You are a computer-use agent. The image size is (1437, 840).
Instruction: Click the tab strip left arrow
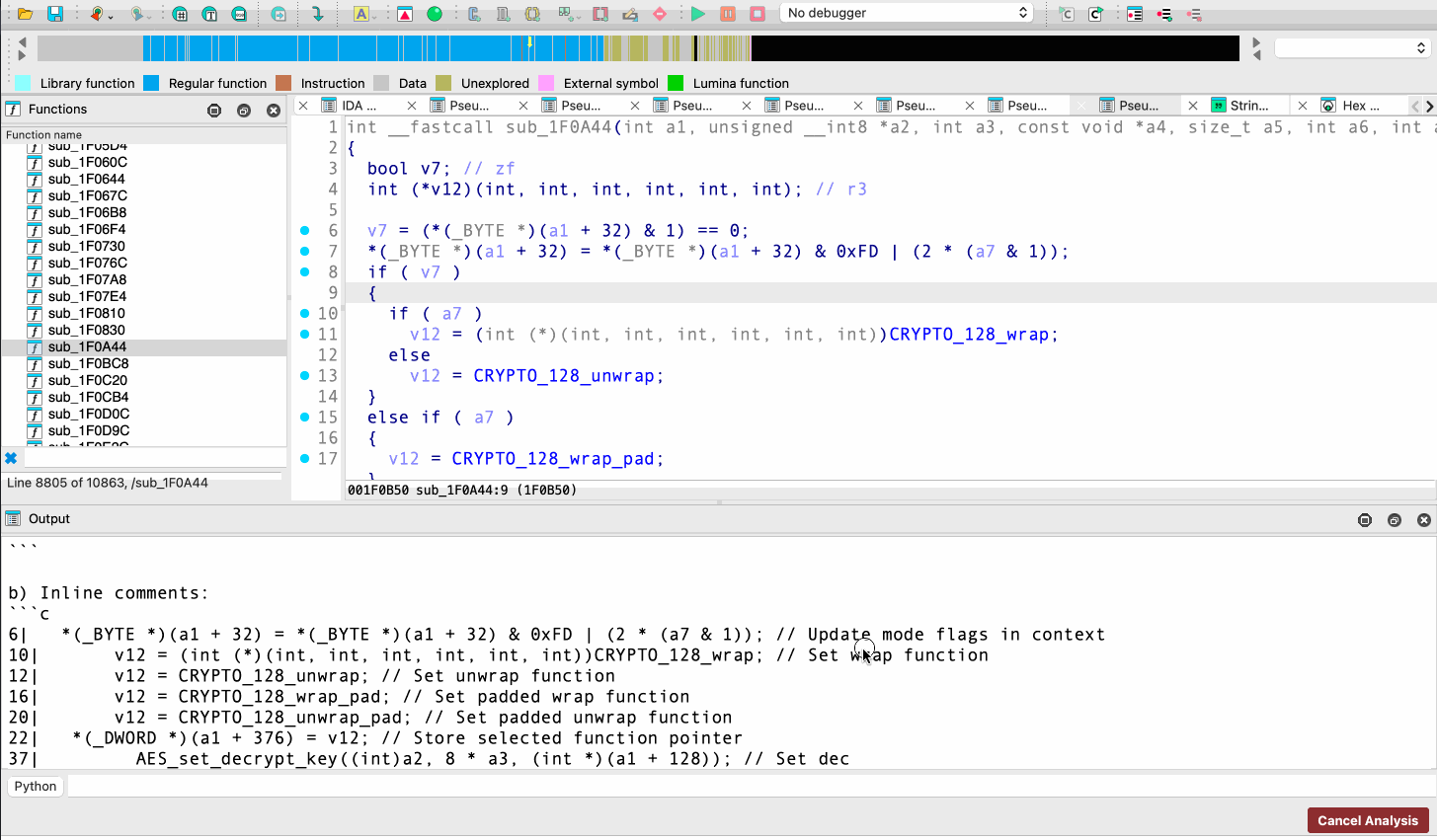point(1415,106)
